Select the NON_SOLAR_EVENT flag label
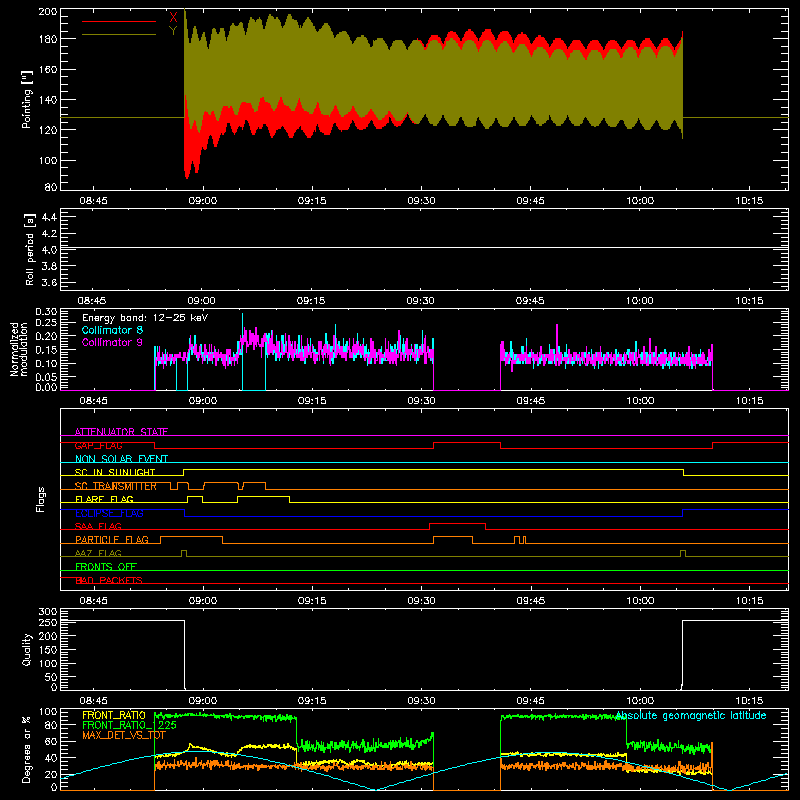Viewport: 800px width, 800px height. 121,459
